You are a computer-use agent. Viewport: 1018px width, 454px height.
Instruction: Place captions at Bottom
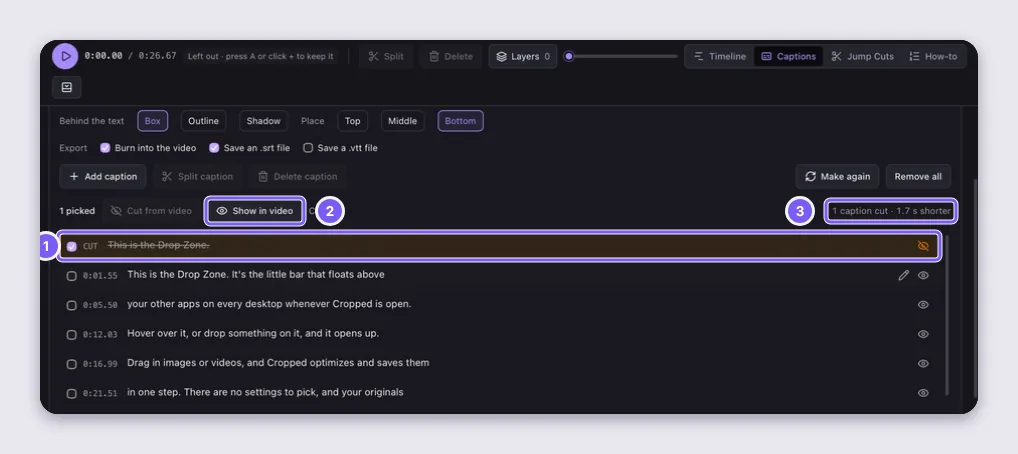460,121
